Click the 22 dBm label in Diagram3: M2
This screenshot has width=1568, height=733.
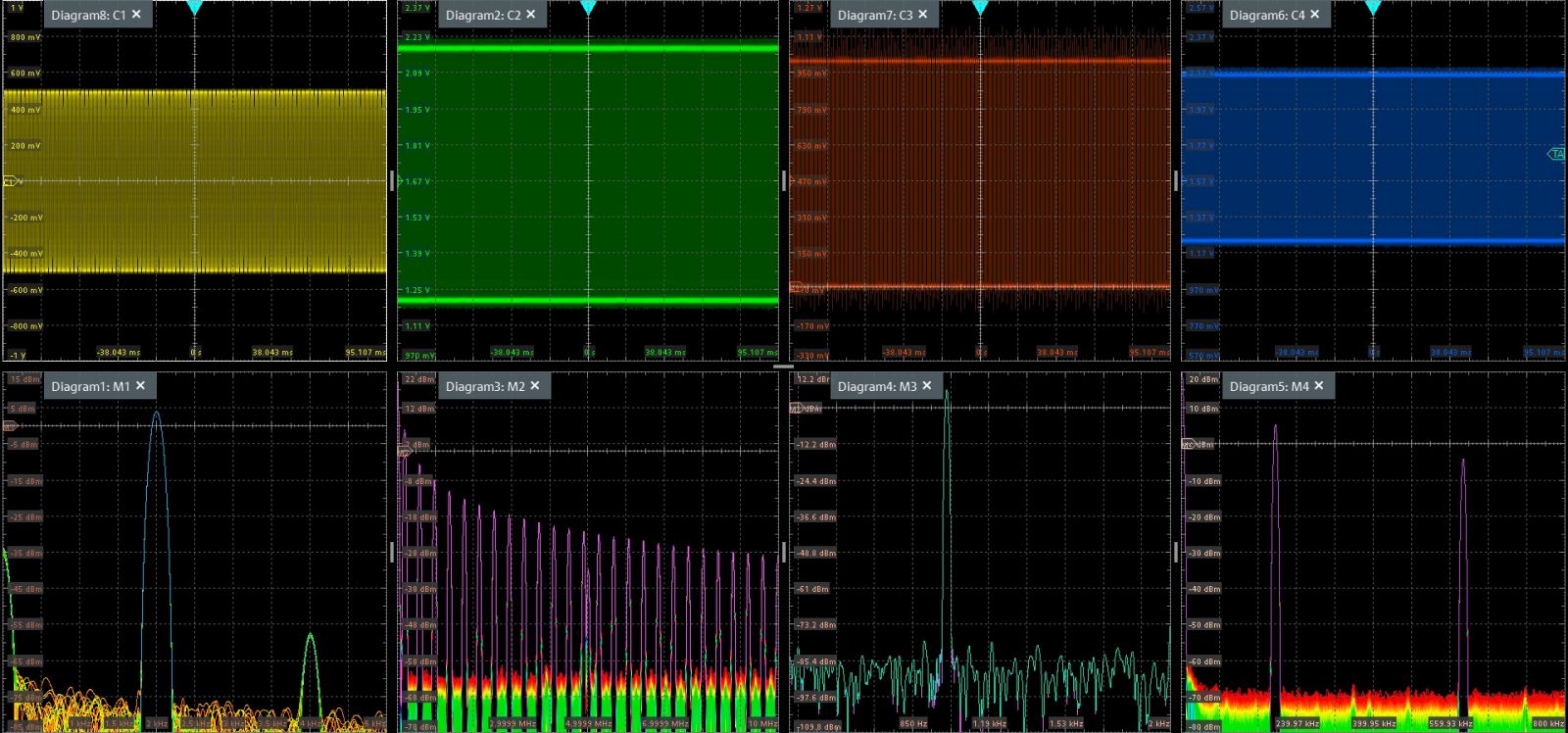click(x=418, y=379)
